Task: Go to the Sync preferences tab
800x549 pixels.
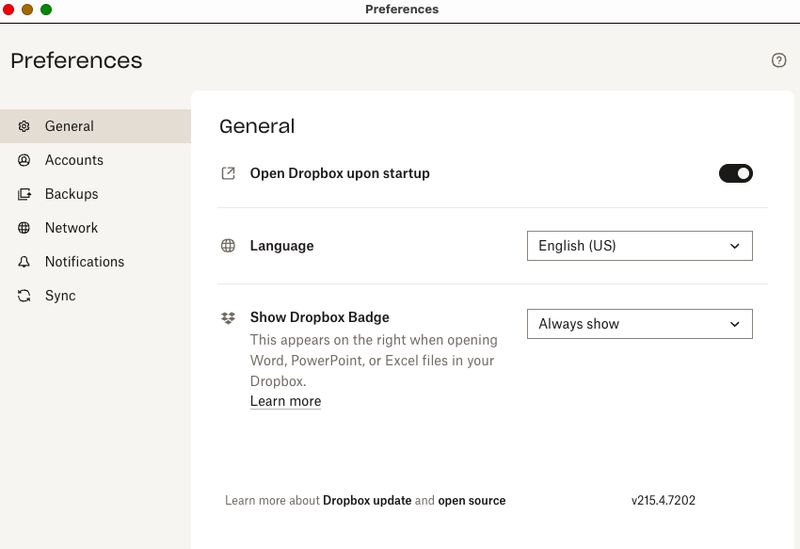Action: (60, 297)
